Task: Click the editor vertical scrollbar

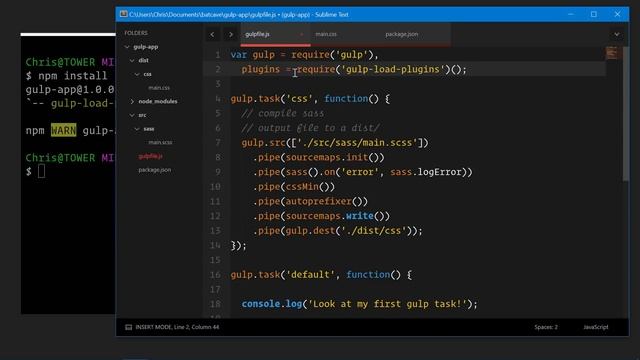Action: (x=626, y=114)
